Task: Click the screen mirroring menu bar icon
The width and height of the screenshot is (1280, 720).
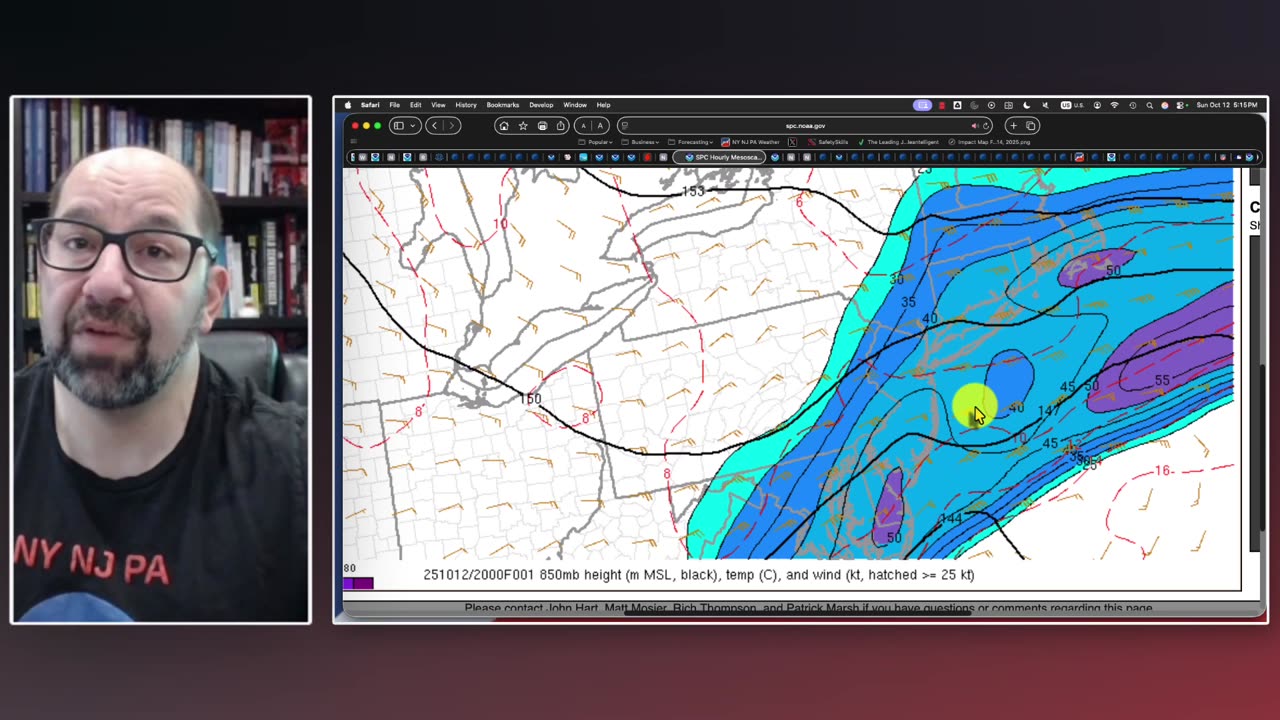Action: coord(922,105)
